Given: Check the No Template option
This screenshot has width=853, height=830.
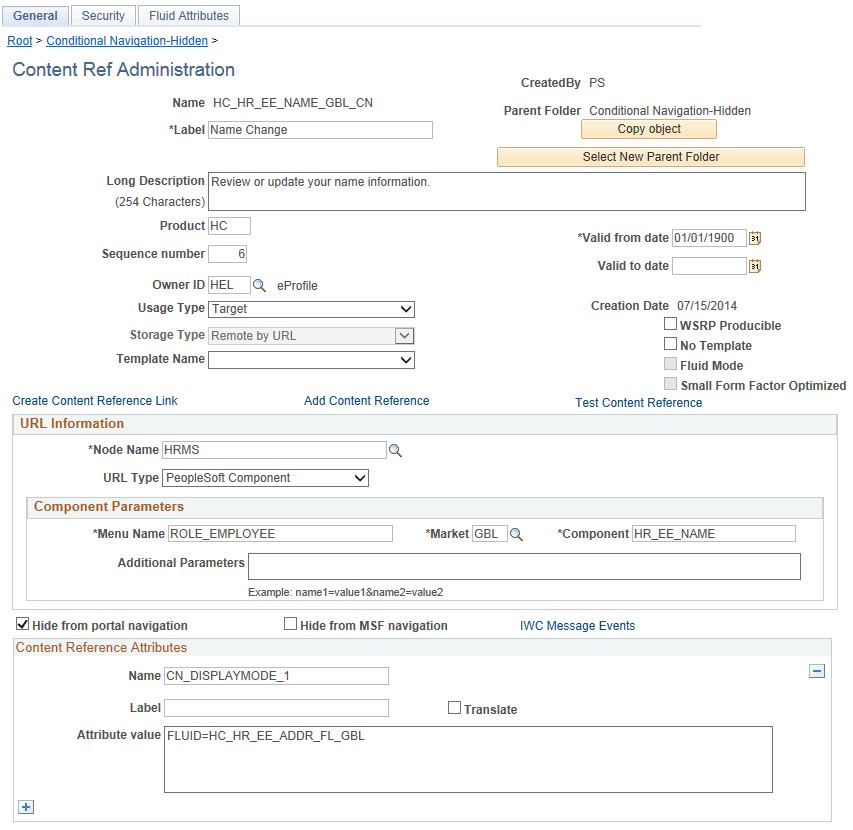Looking at the screenshot, I should 670,344.
